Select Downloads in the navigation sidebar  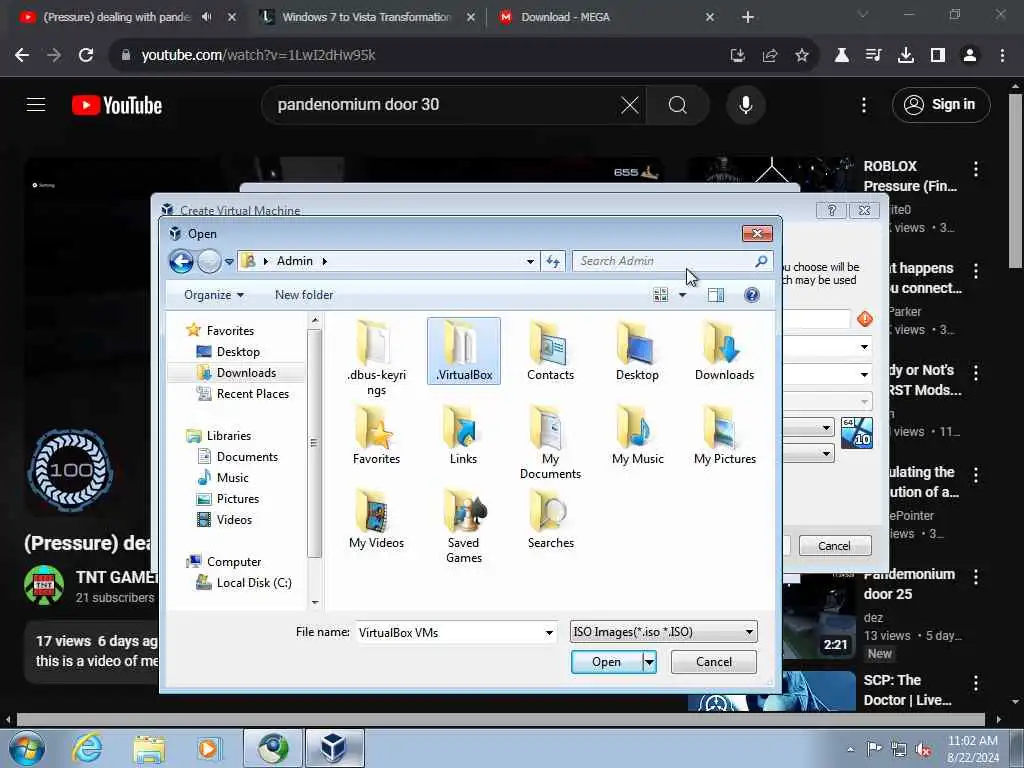[x=246, y=373]
